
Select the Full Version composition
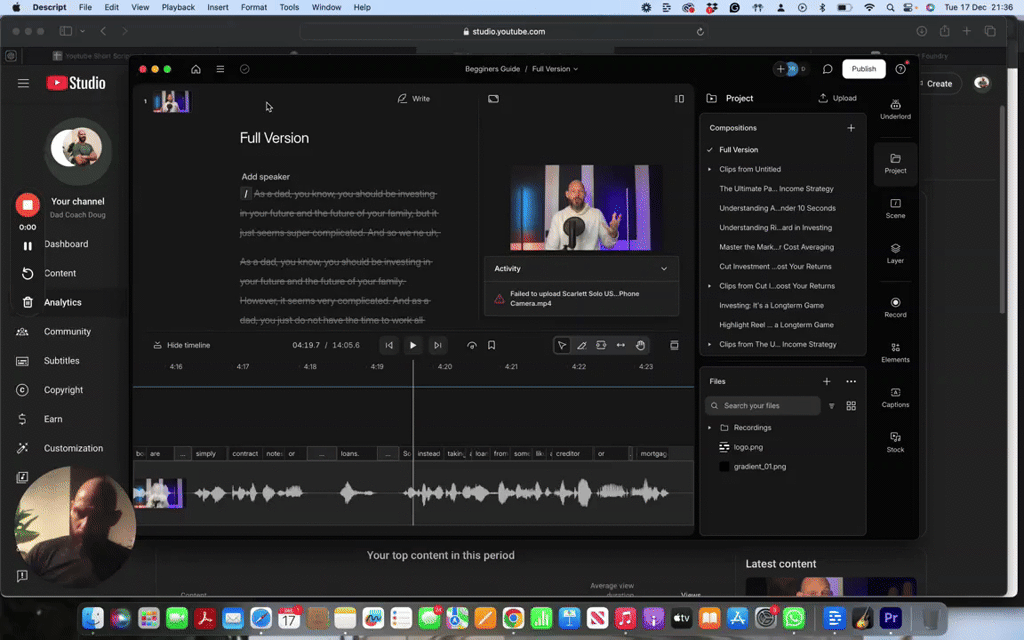click(x=739, y=150)
